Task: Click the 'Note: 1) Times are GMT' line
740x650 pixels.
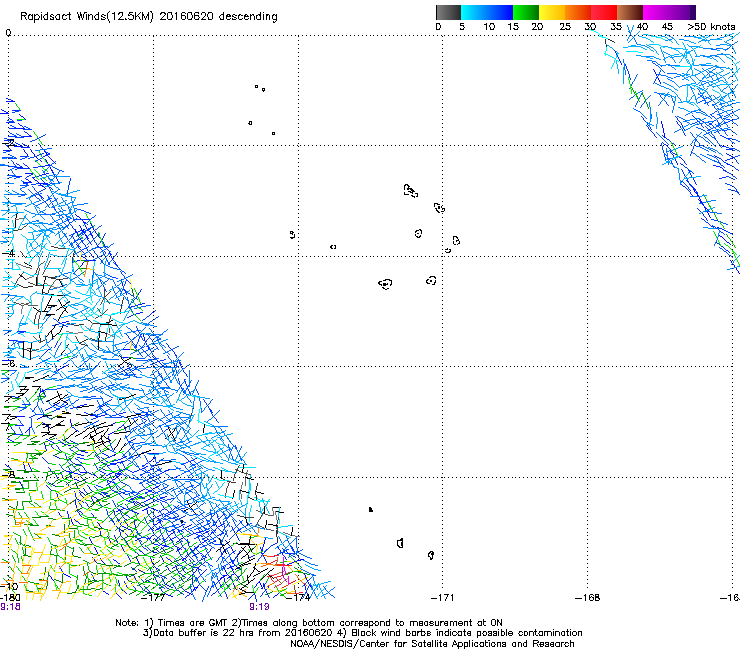Action: 309,623
